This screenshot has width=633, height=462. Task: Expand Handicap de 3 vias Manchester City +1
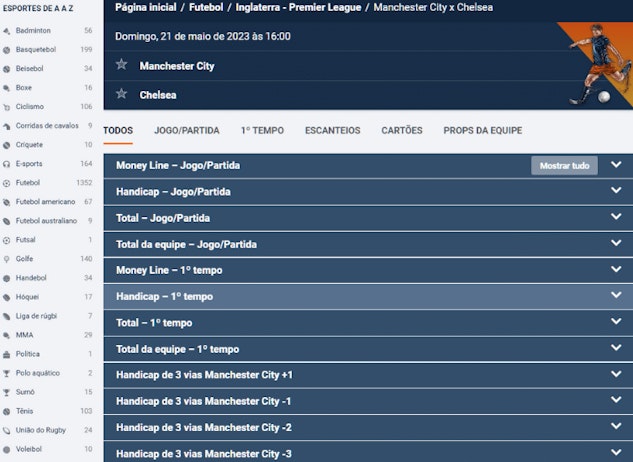coord(615,375)
